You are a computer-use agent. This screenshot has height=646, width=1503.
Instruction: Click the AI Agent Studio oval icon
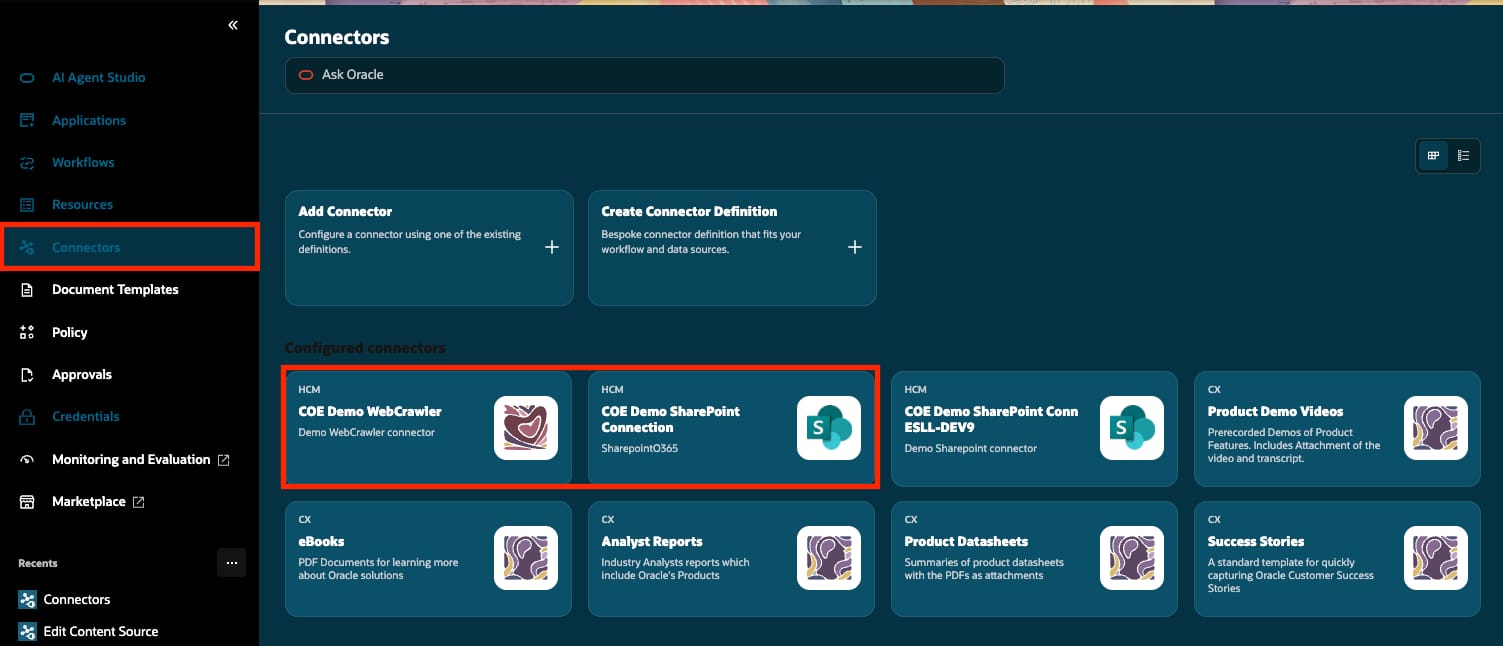point(28,78)
